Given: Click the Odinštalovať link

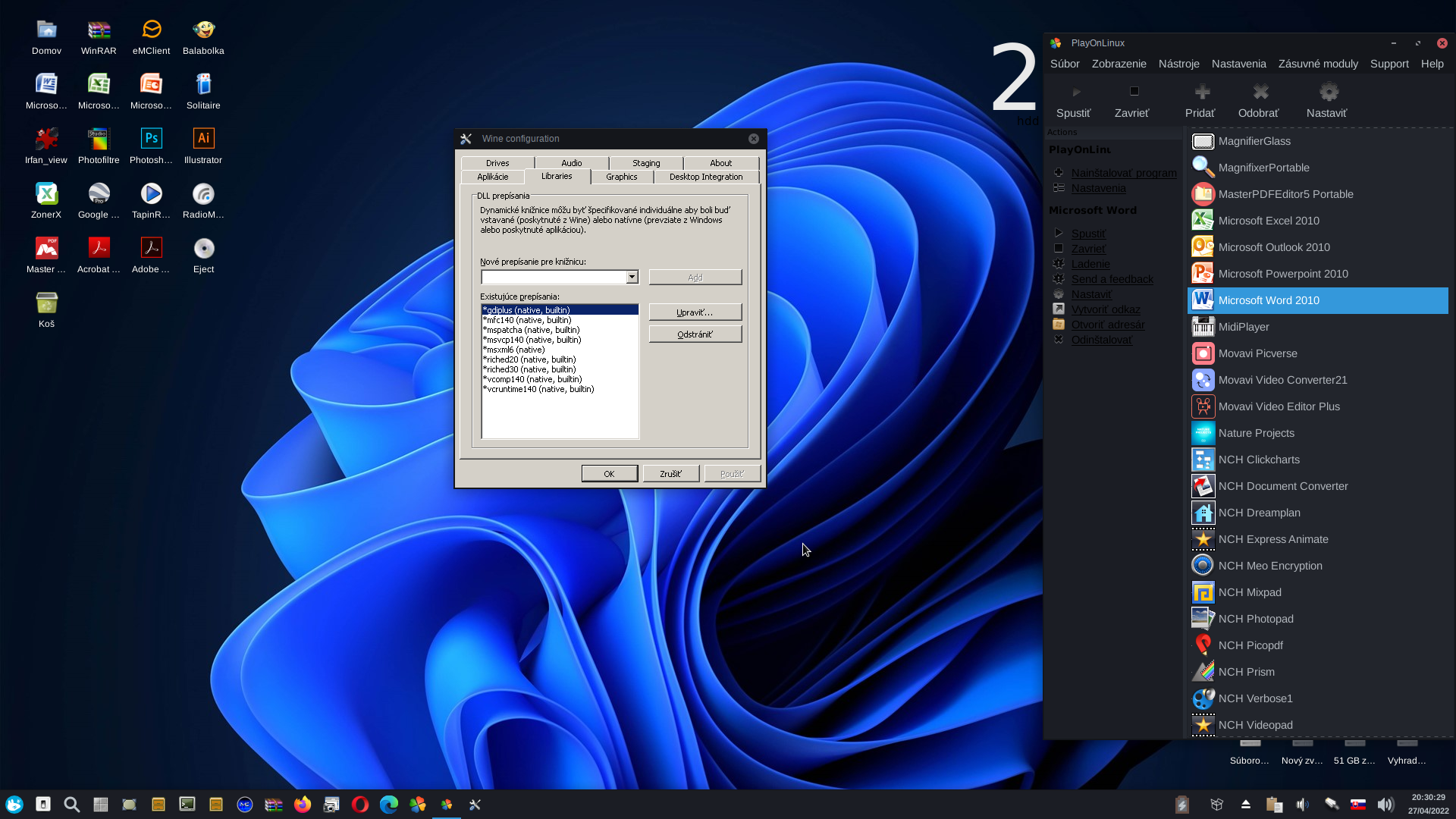Looking at the screenshot, I should click(1101, 340).
